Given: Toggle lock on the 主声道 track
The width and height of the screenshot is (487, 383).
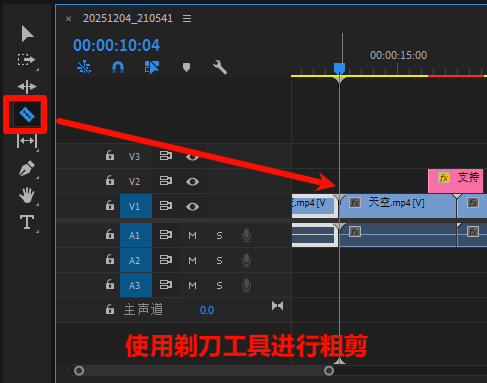Looking at the screenshot, I should click(x=110, y=310).
